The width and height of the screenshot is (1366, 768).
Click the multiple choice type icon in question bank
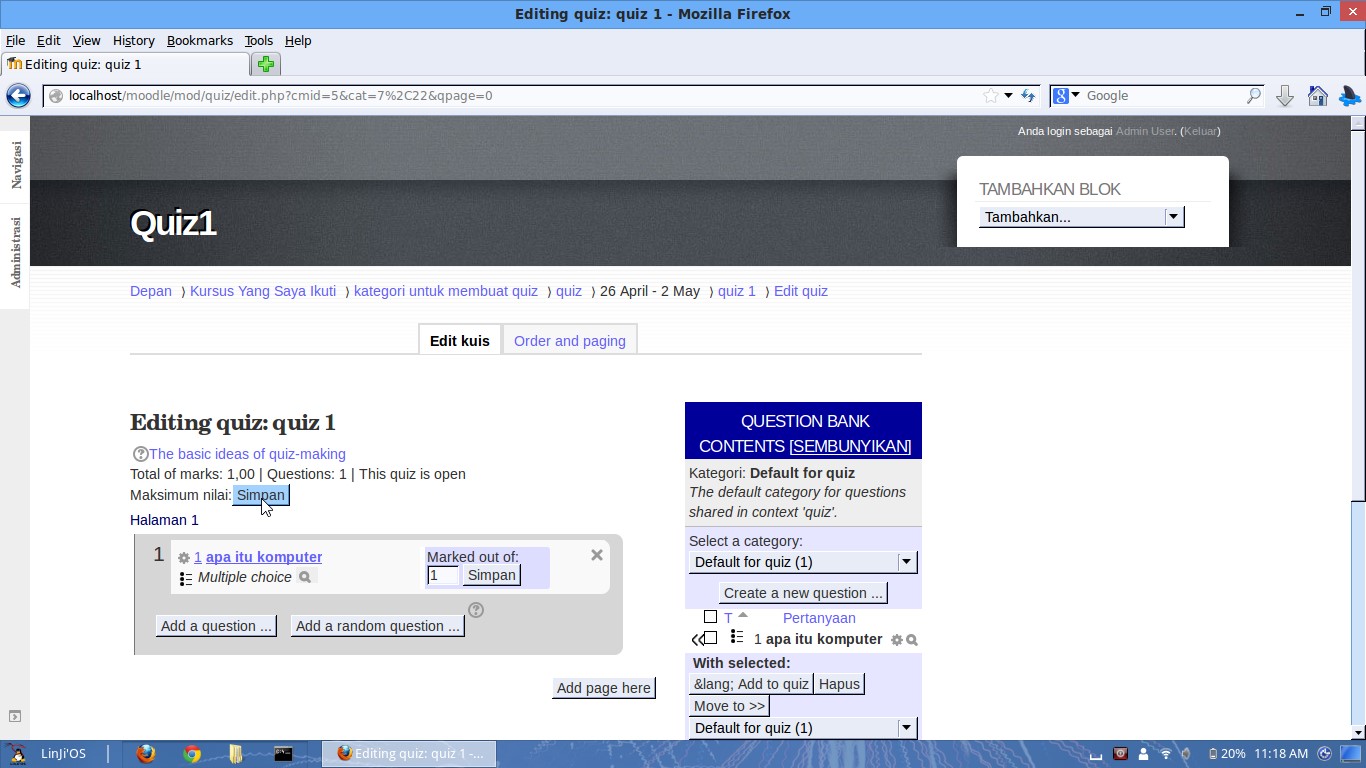tap(737, 637)
